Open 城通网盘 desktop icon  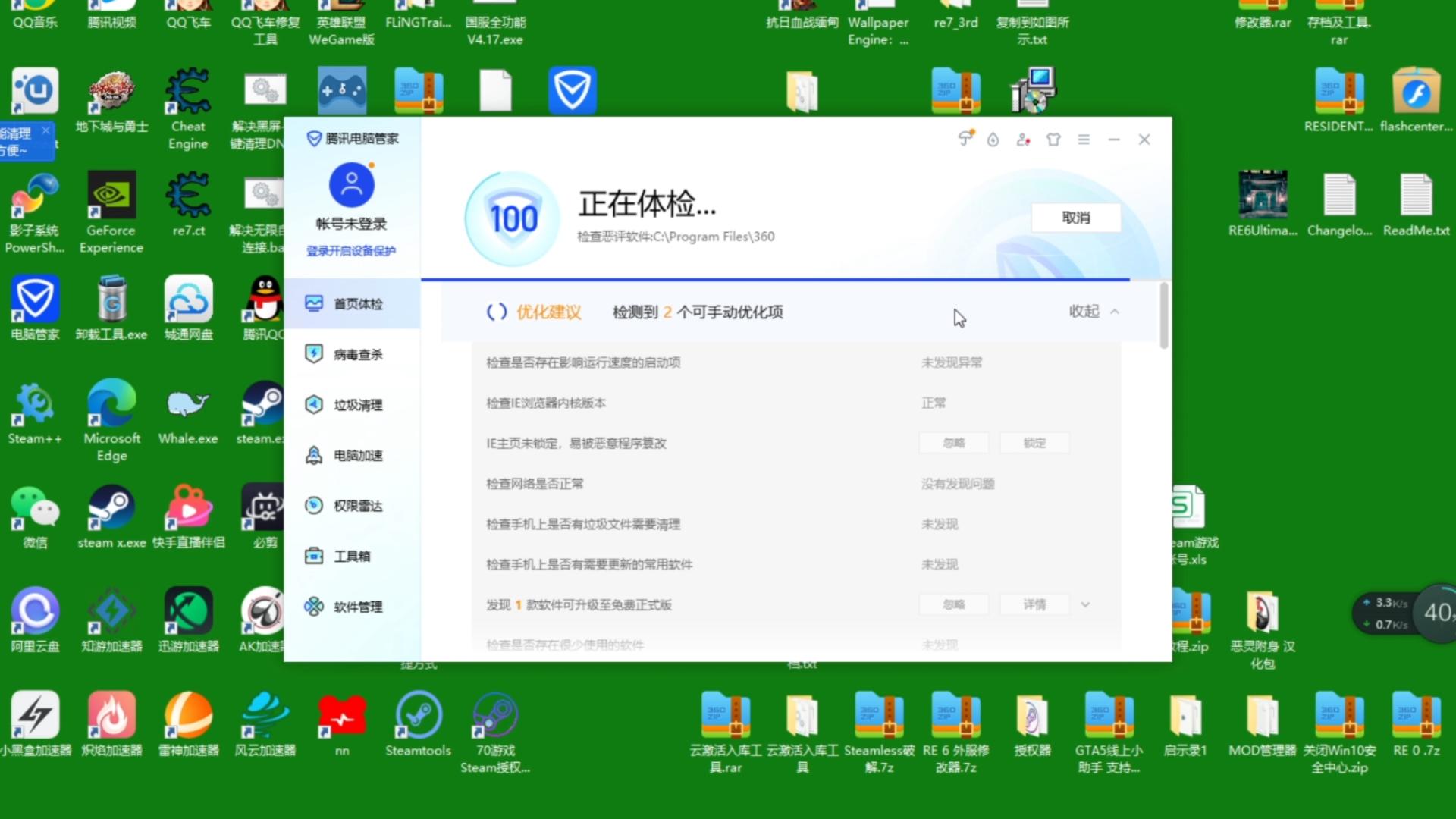pyautogui.click(x=188, y=308)
